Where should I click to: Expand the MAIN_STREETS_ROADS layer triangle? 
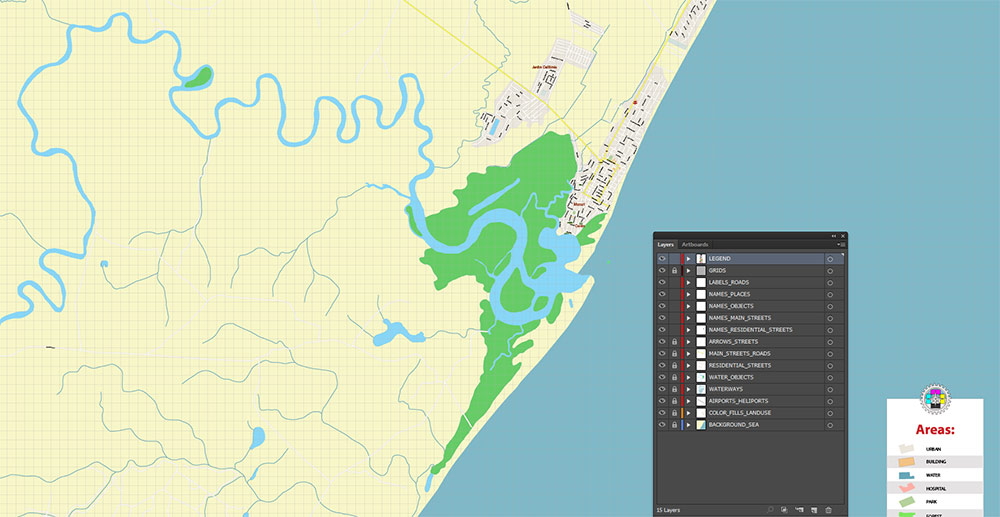coord(689,354)
